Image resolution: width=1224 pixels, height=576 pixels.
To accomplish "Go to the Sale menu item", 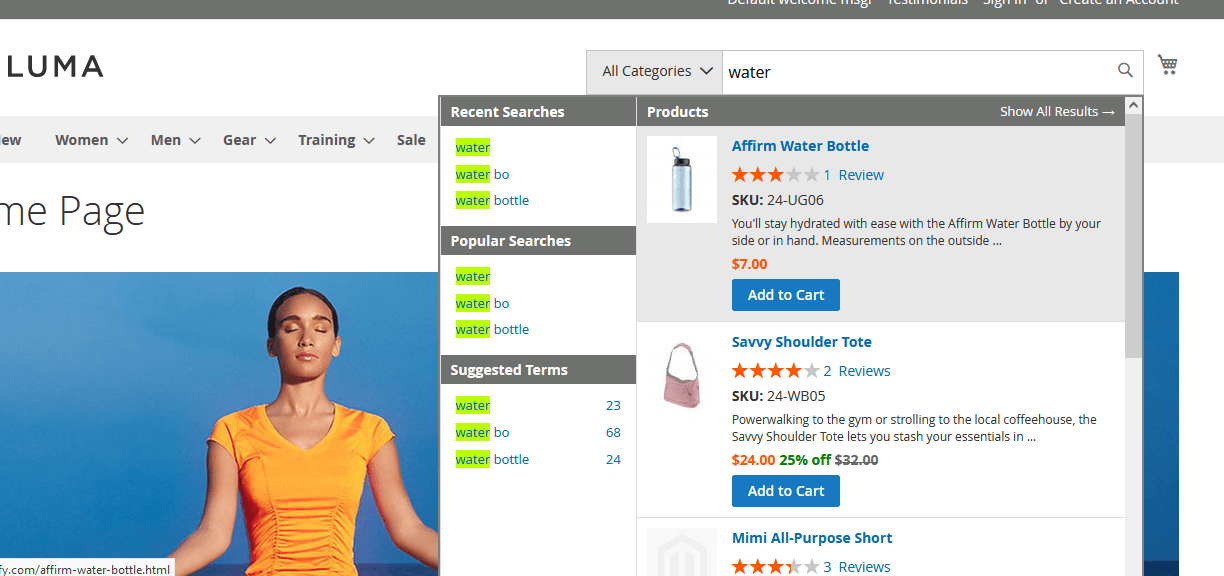I will coord(411,140).
